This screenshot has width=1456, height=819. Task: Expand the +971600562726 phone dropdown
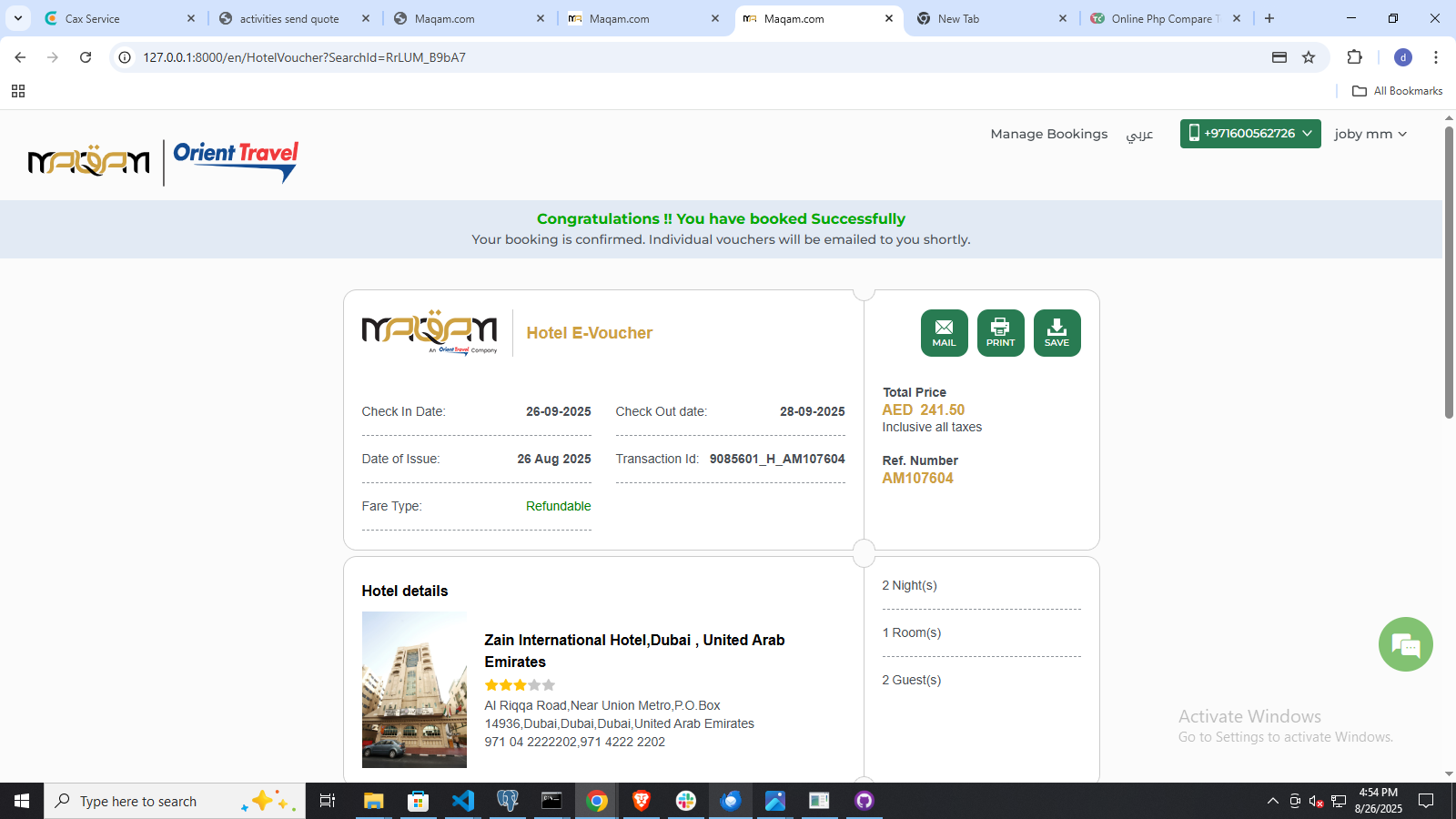point(1249,134)
